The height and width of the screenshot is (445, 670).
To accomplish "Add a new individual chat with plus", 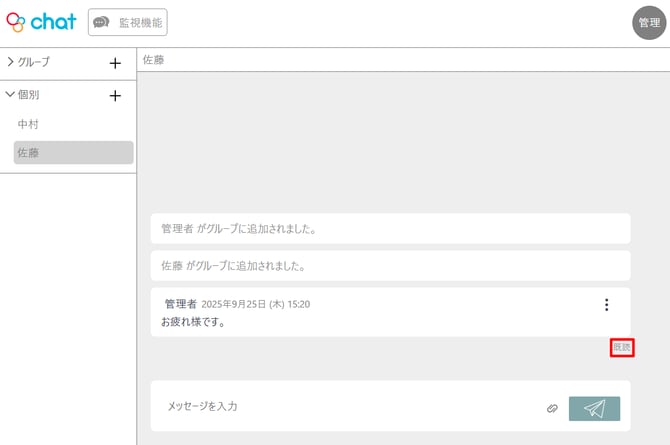I will pyautogui.click(x=115, y=96).
